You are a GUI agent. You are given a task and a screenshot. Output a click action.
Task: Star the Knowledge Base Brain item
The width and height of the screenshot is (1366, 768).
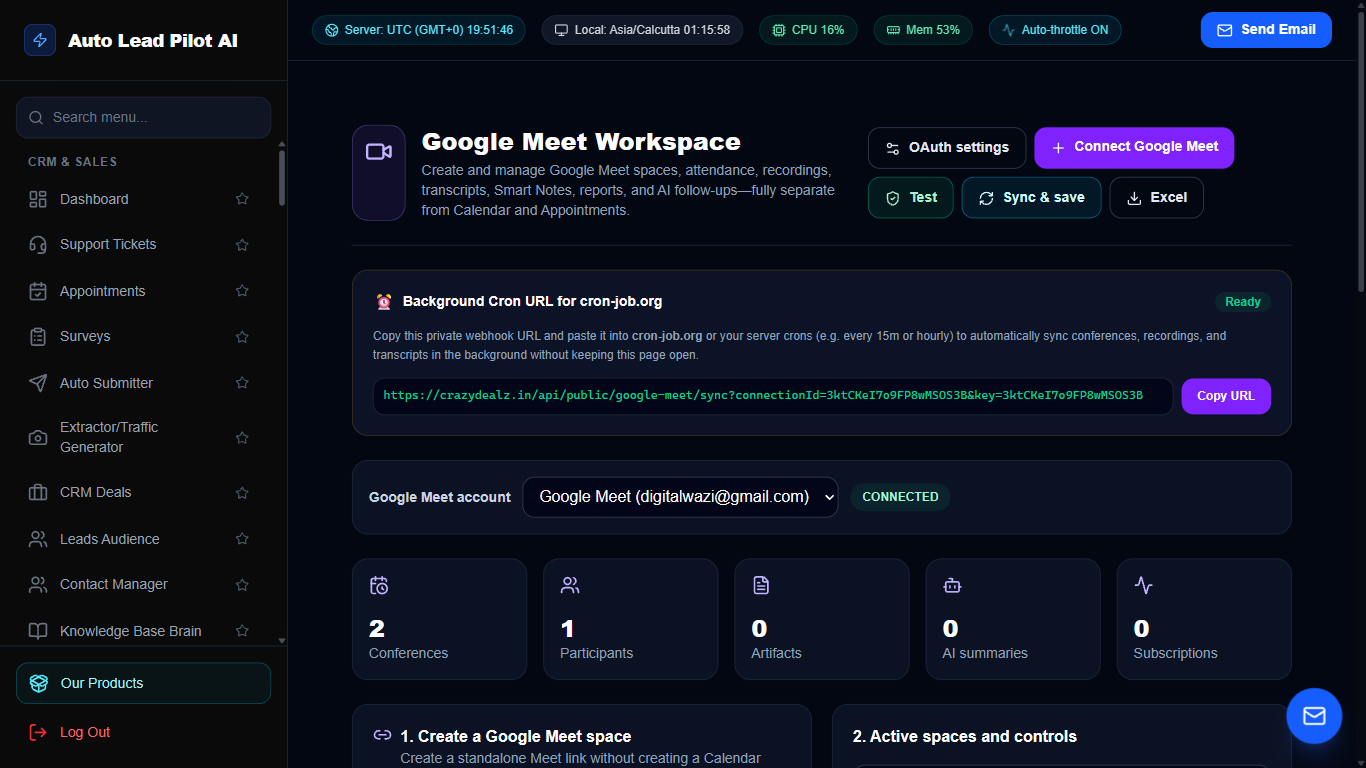(242, 631)
